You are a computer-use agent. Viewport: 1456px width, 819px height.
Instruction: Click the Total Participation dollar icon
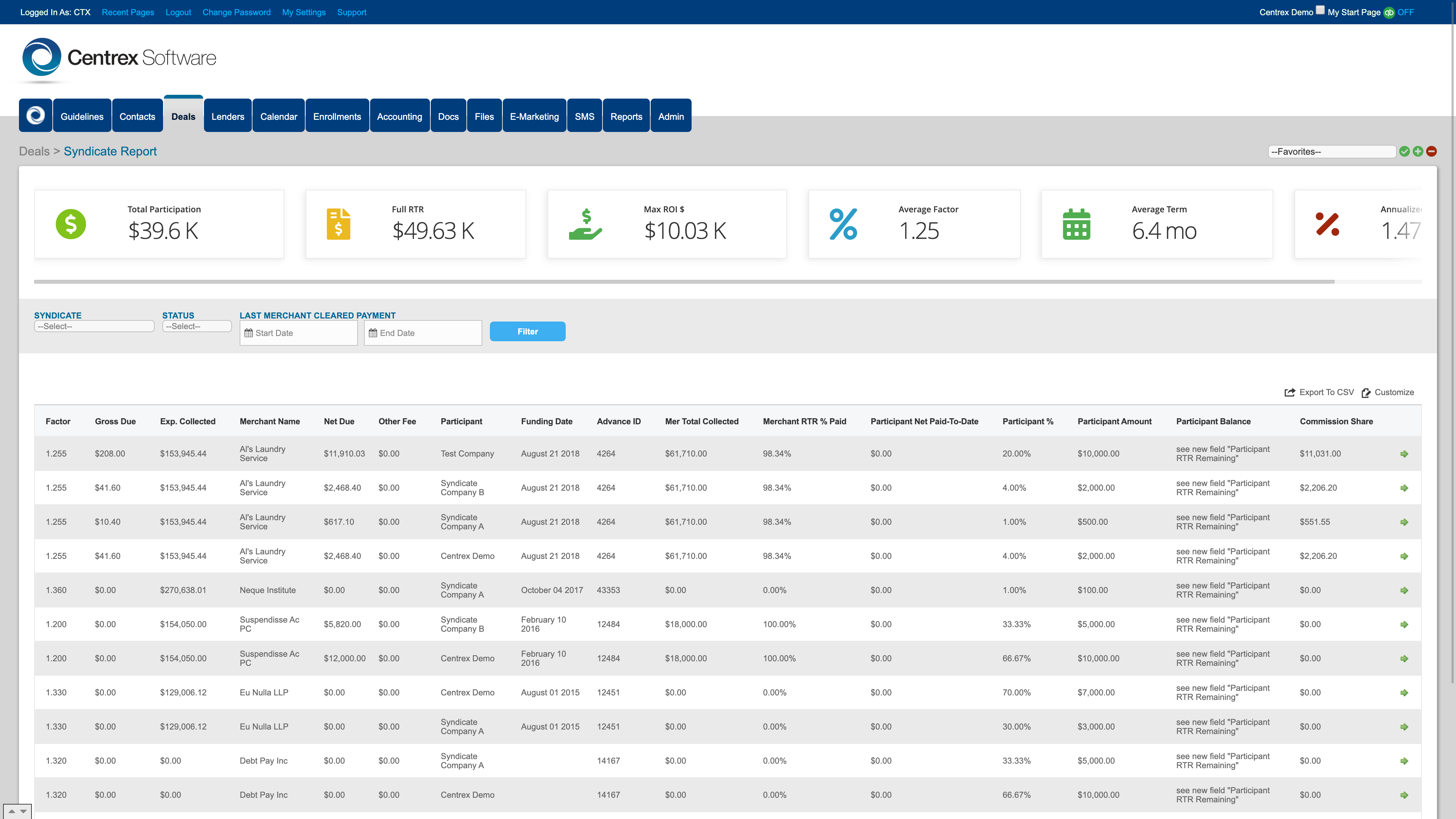(x=70, y=224)
